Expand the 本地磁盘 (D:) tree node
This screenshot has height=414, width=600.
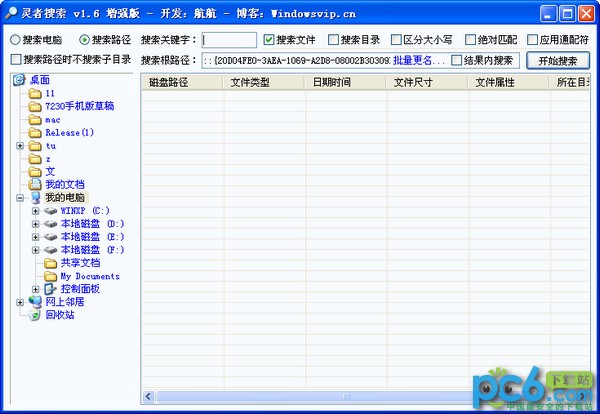[36, 224]
